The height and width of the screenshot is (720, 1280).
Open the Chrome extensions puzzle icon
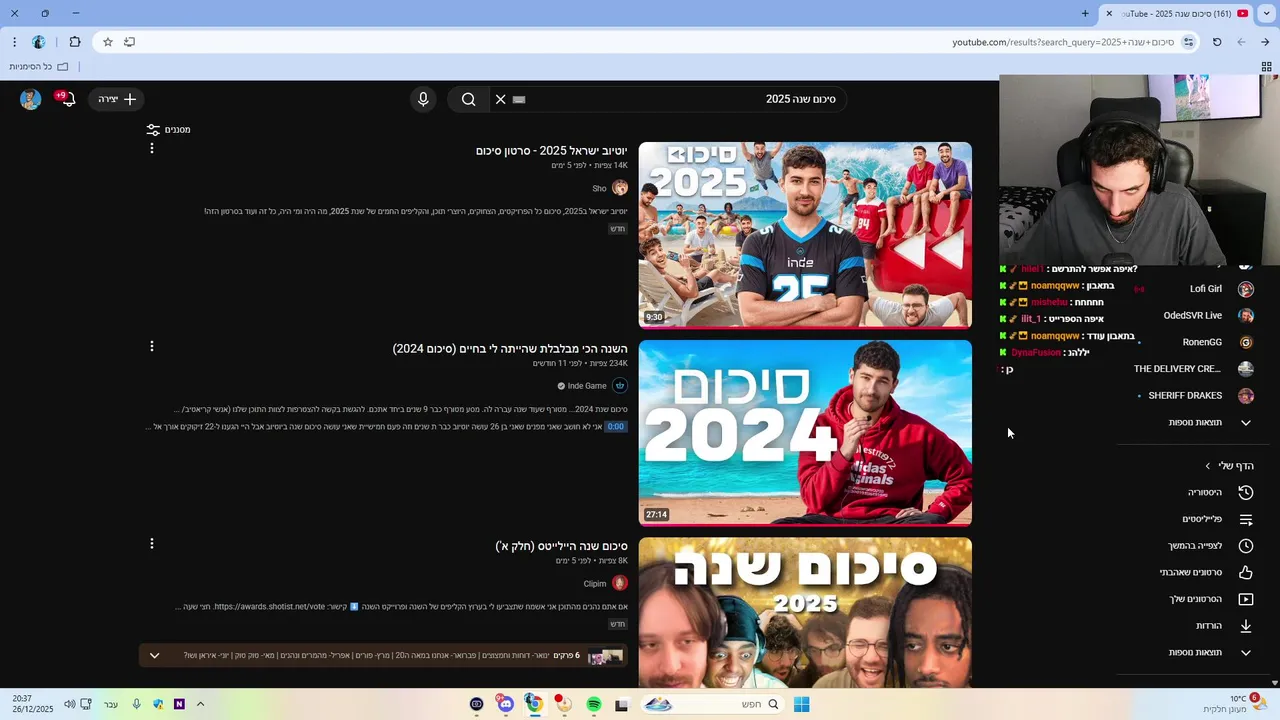[75, 42]
